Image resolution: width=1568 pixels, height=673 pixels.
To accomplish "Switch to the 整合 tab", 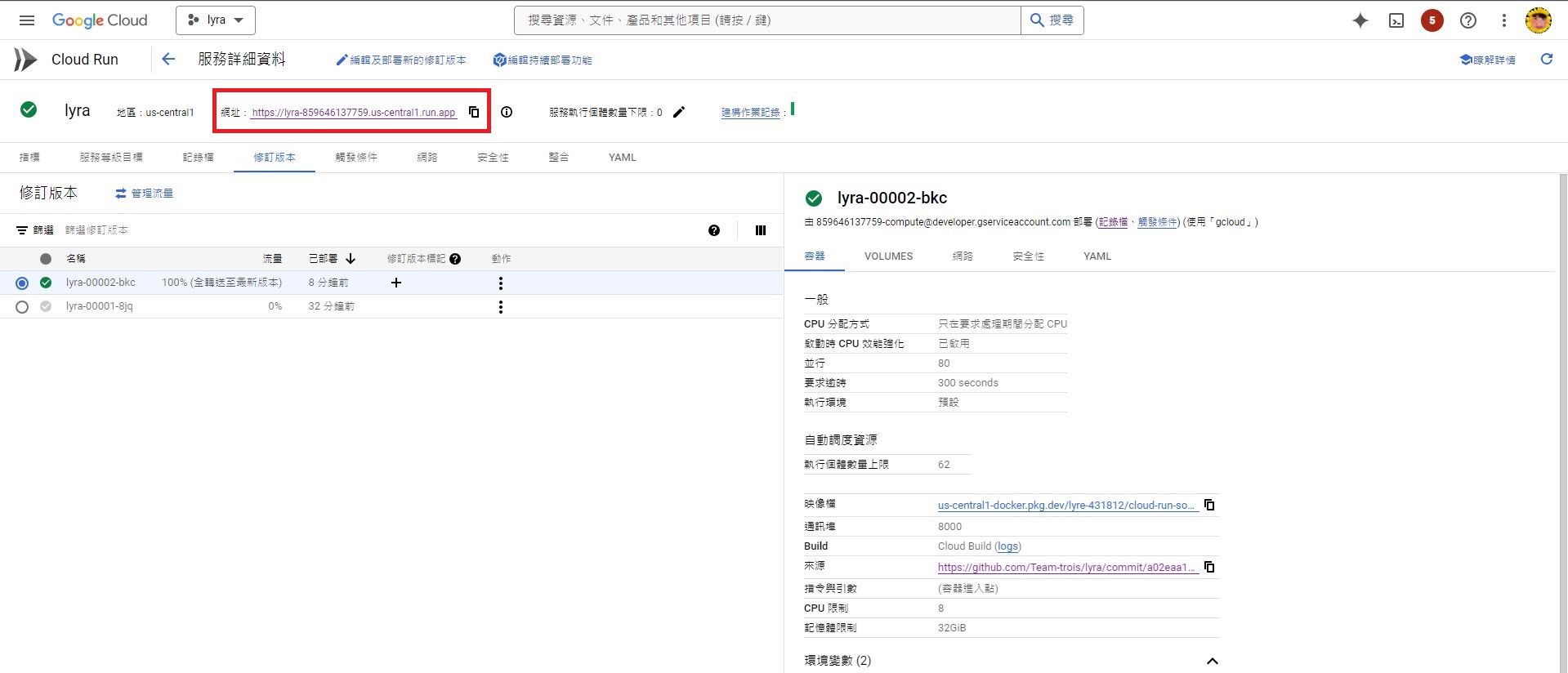I will [x=559, y=158].
